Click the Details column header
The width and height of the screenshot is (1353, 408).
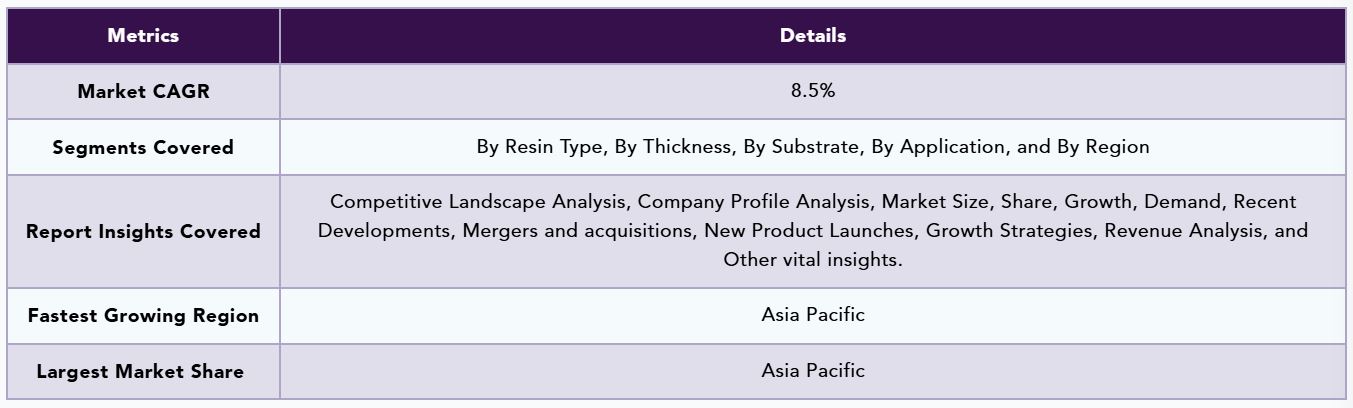[x=813, y=35]
